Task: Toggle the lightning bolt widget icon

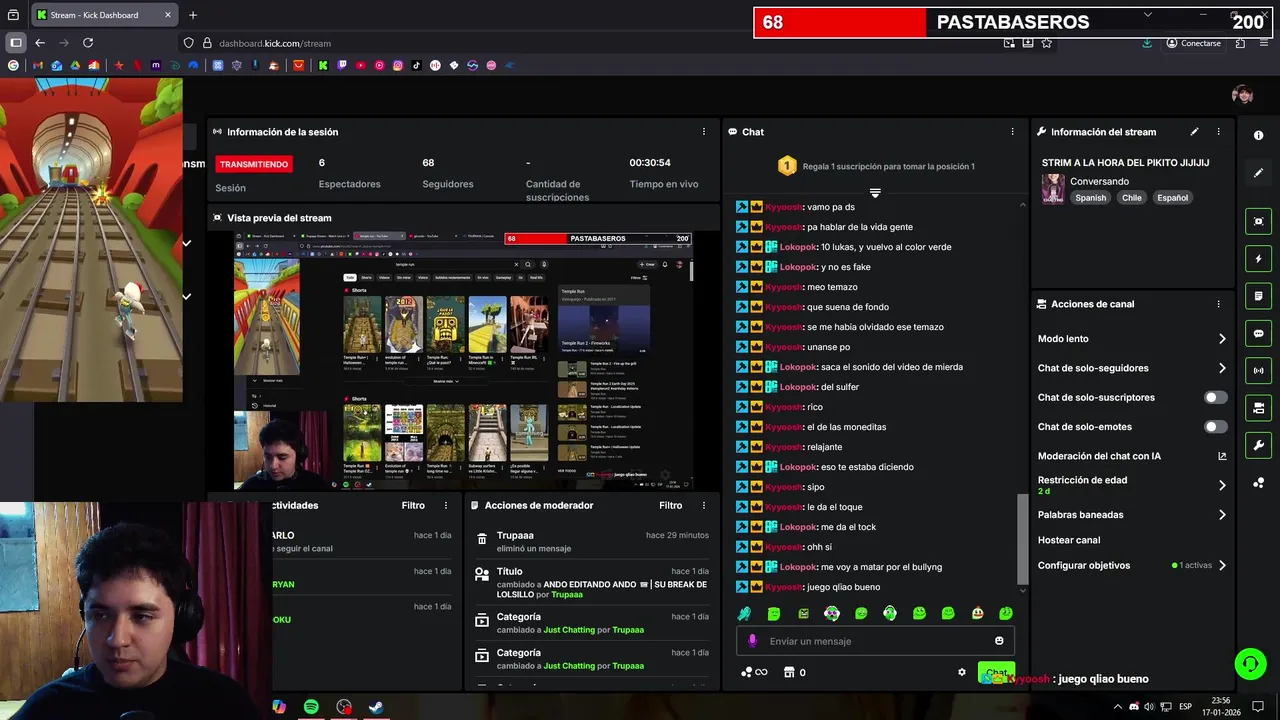Action: [x=1258, y=259]
